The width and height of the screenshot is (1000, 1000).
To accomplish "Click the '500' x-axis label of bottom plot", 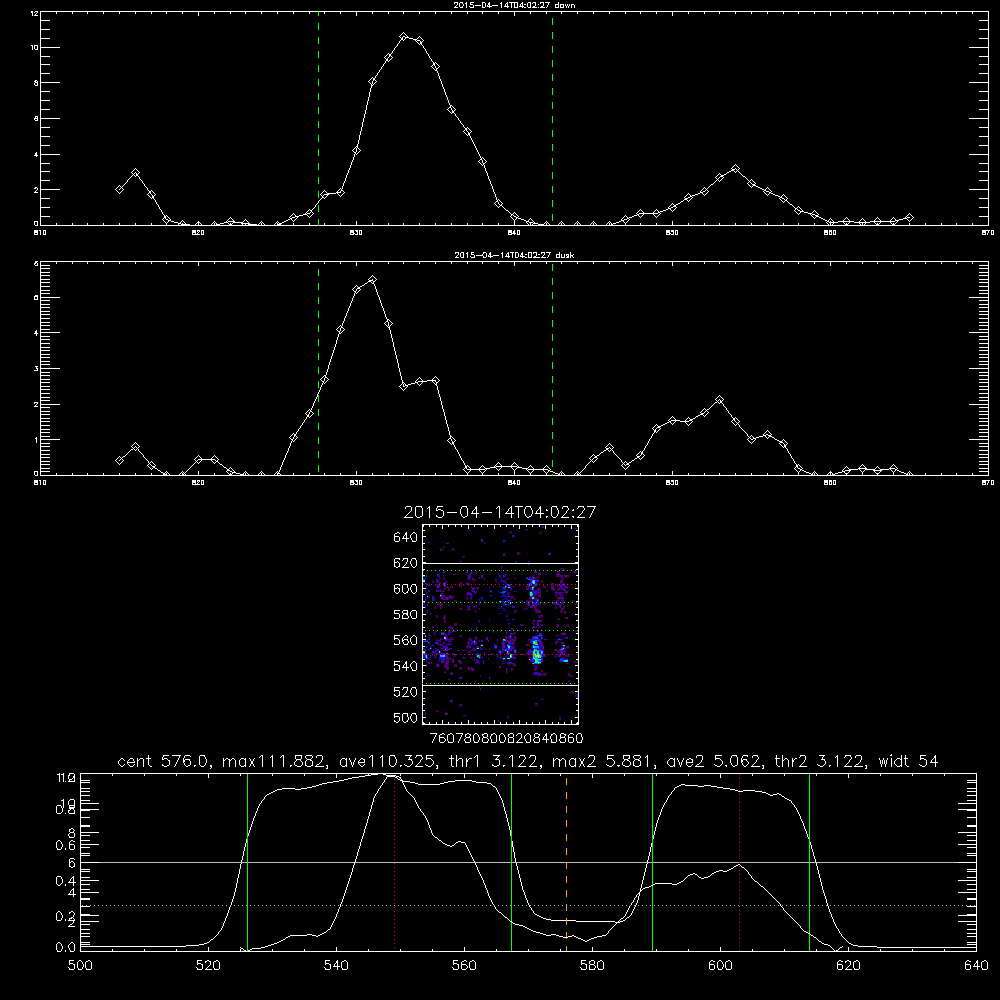I will [x=80, y=966].
